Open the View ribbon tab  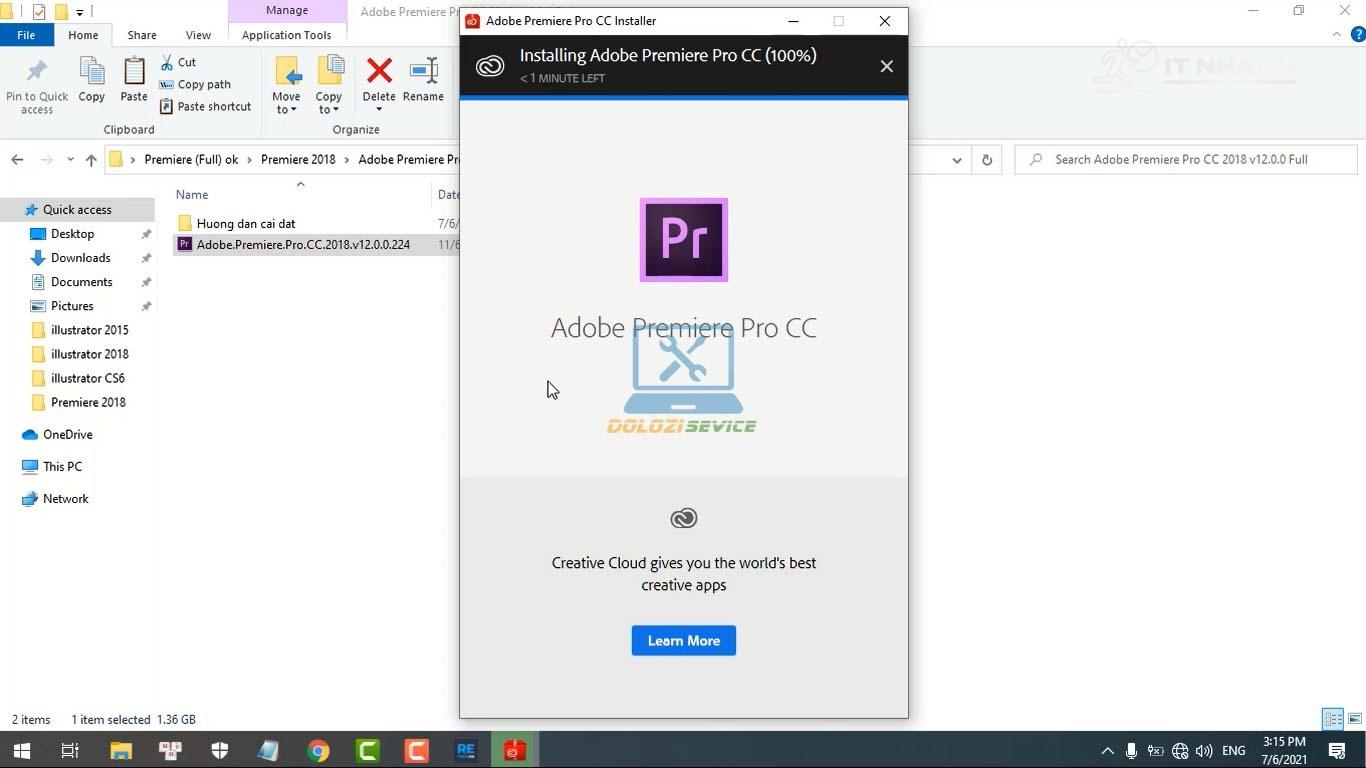[198, 35]
